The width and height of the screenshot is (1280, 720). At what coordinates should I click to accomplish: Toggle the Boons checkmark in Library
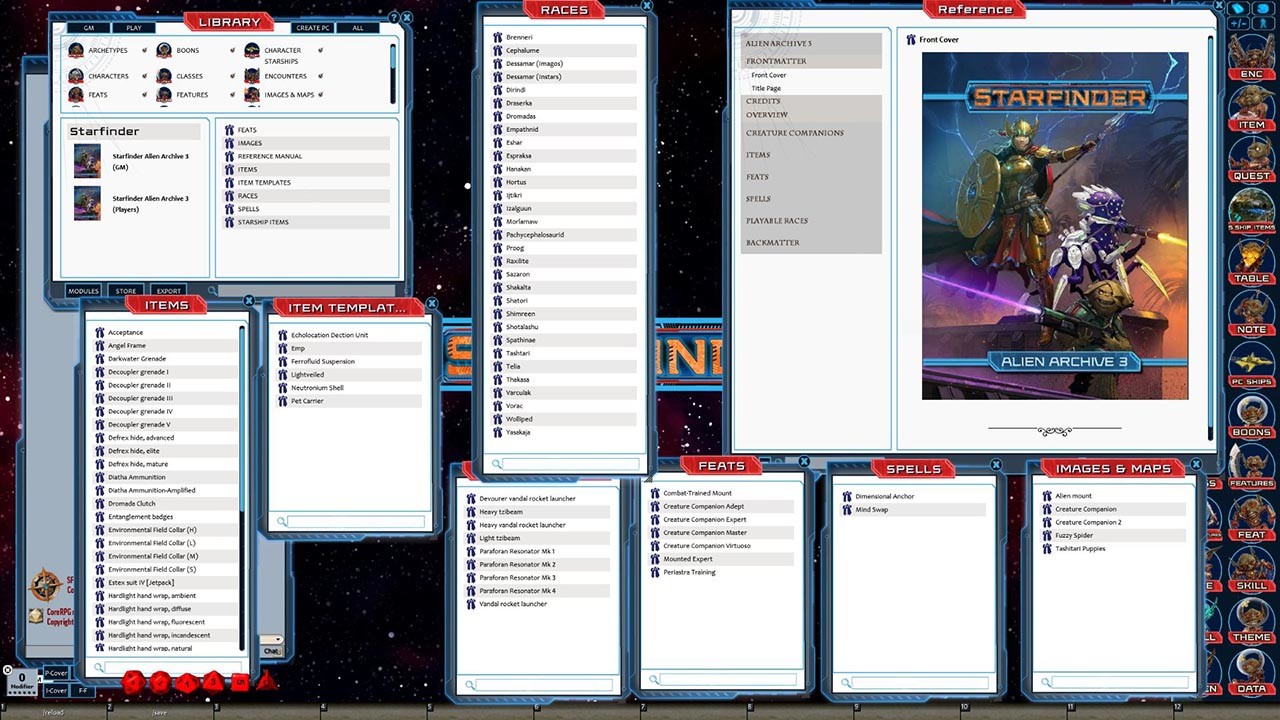pos(233,50)
